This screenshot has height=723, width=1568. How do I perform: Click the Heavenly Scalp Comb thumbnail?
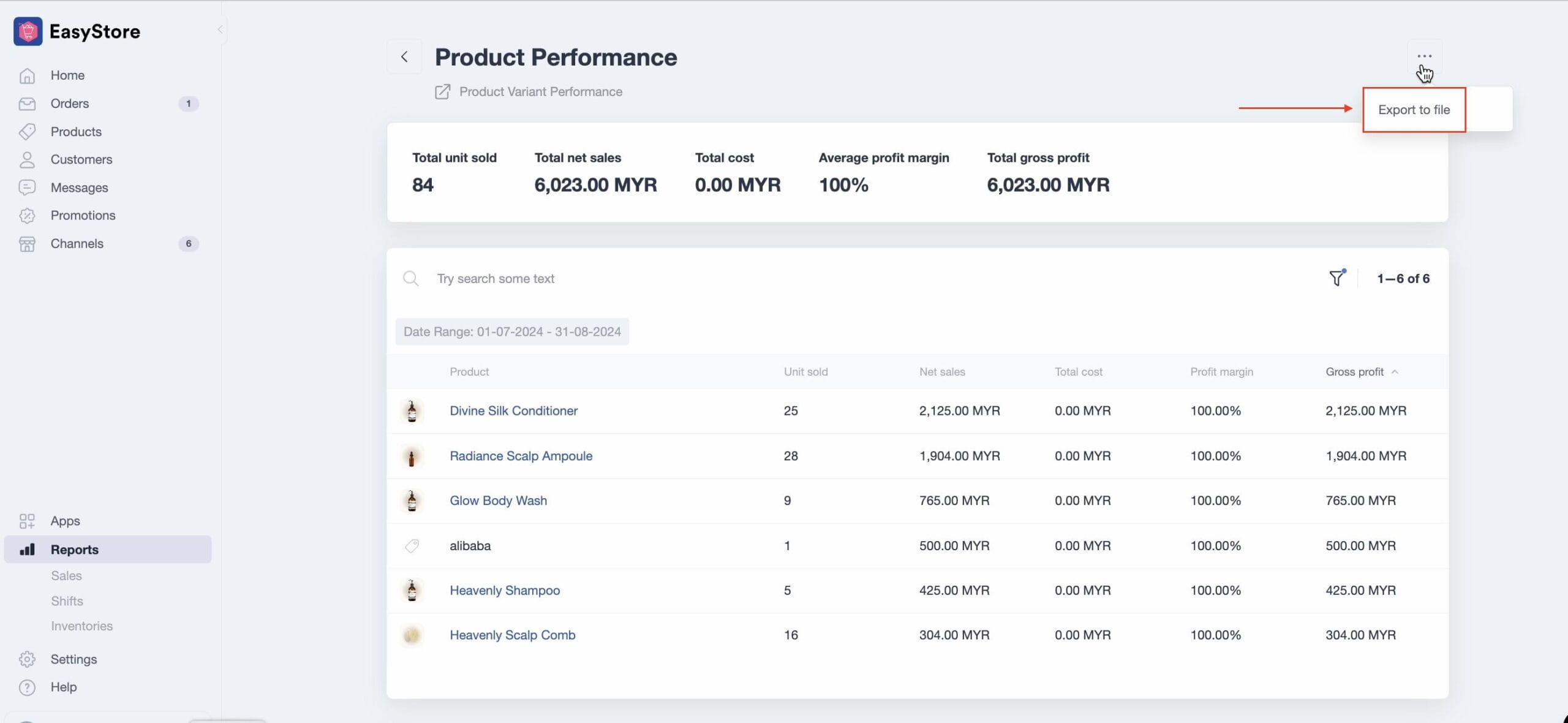click(412, 635)
